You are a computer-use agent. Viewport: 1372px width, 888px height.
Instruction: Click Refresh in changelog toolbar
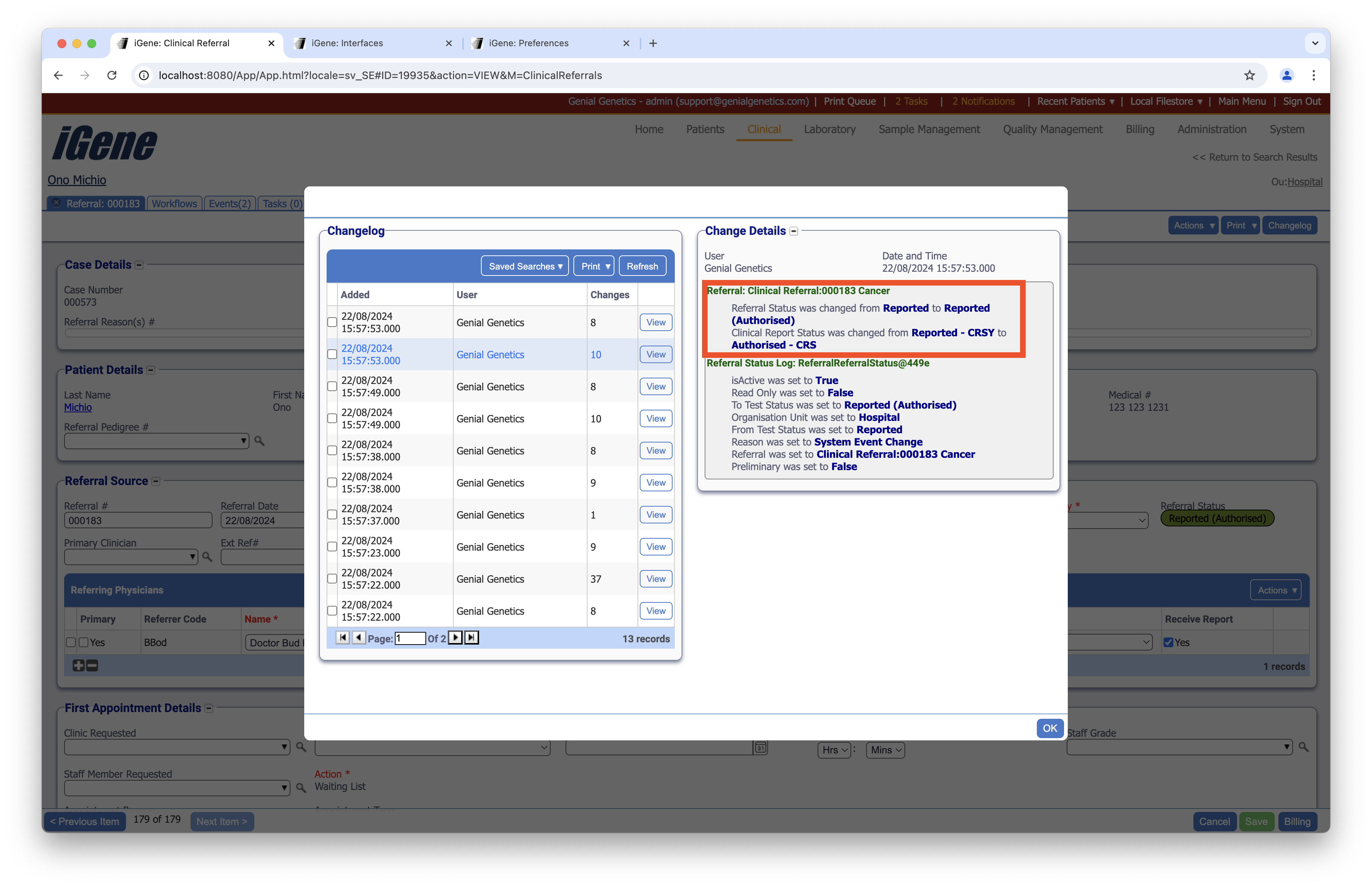coord(642,266)
